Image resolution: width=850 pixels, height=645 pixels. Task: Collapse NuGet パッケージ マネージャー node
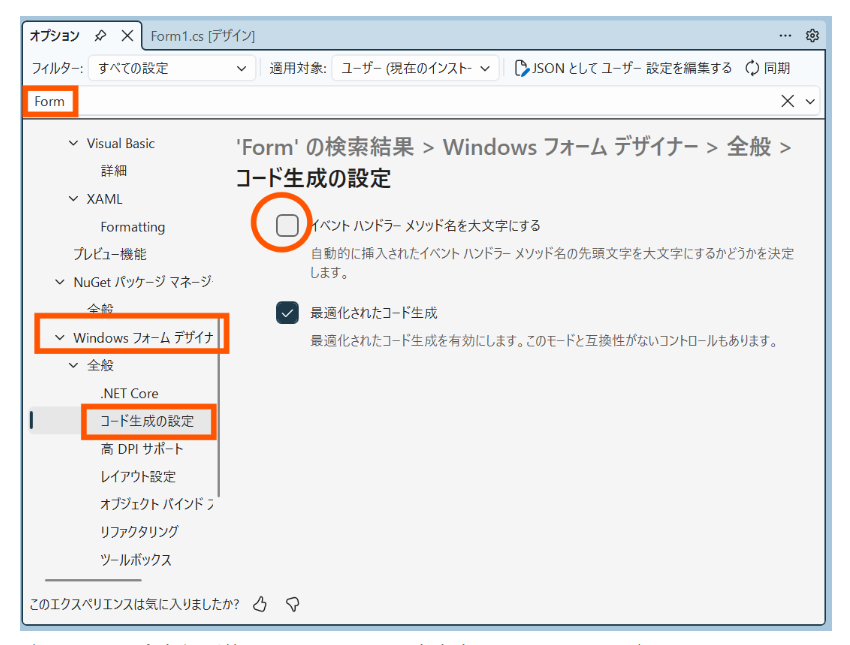point(60,282)
